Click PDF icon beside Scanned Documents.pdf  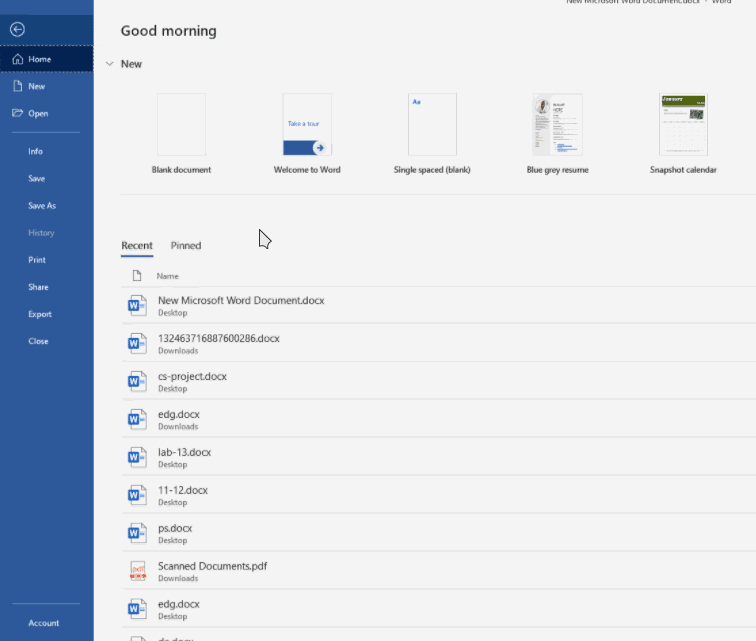pyautogui.click(x=138, y=571)
